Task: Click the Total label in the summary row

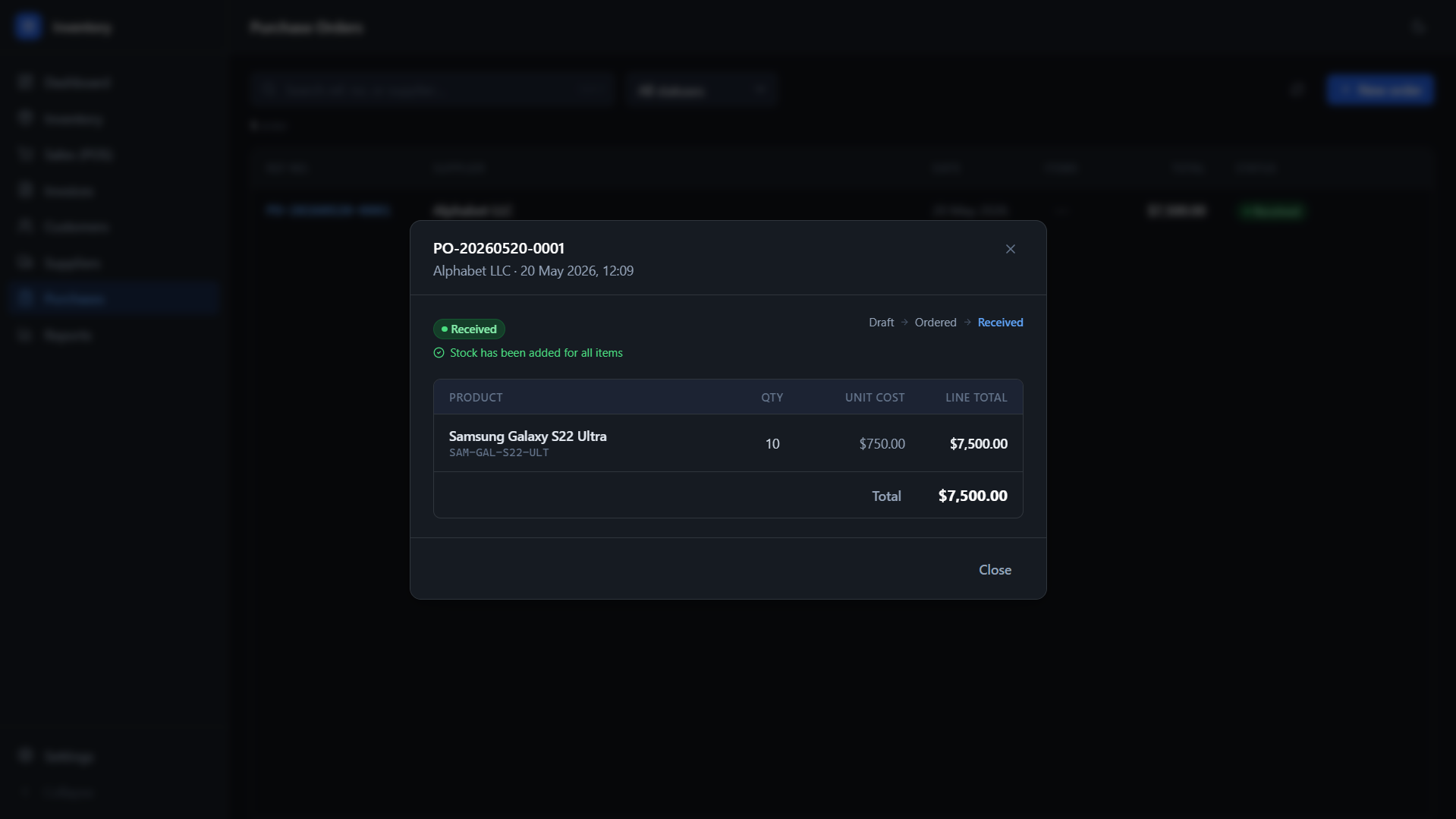Action: pyautogui.click(x=886, y=496)
